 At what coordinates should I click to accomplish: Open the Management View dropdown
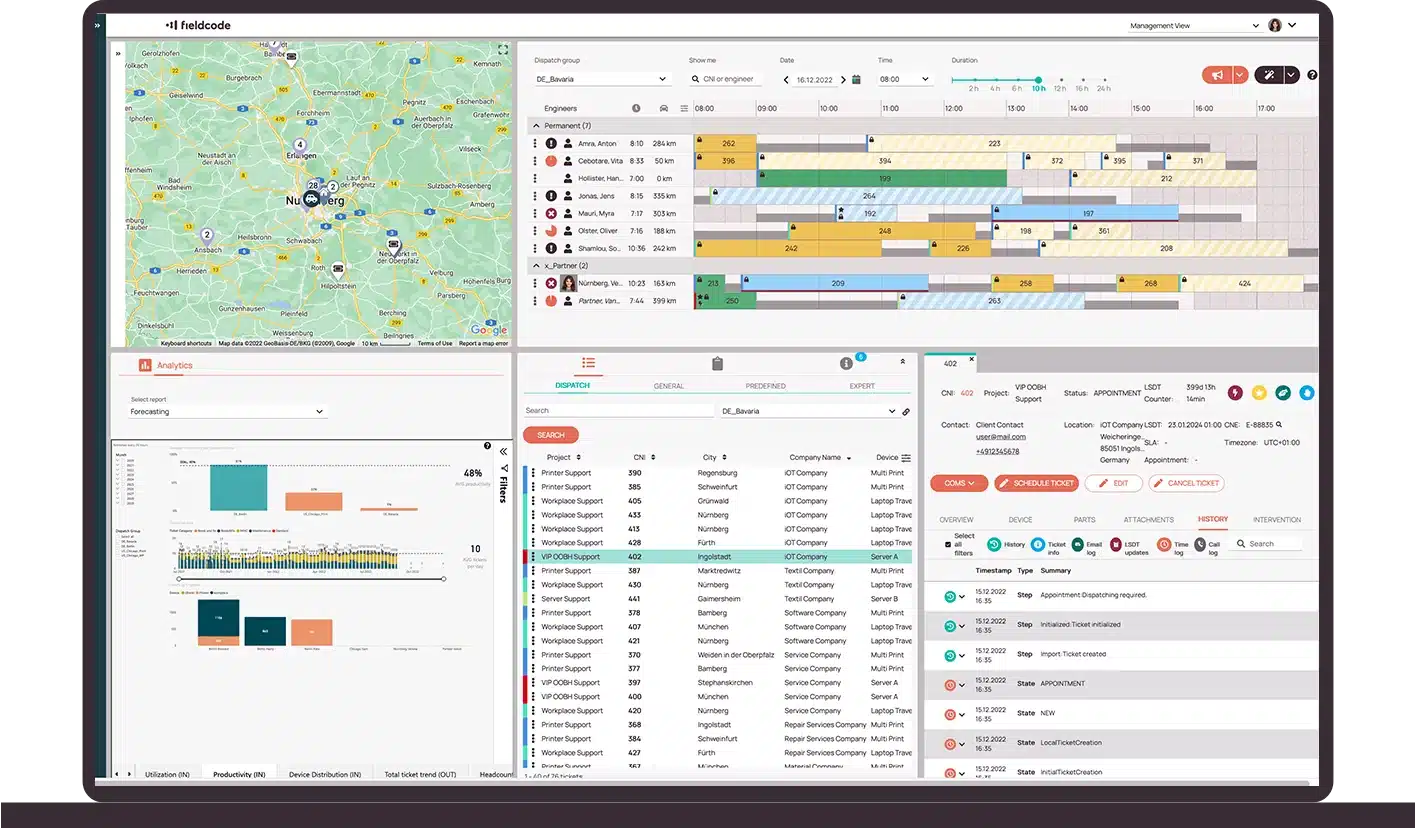coord(1193,25)
